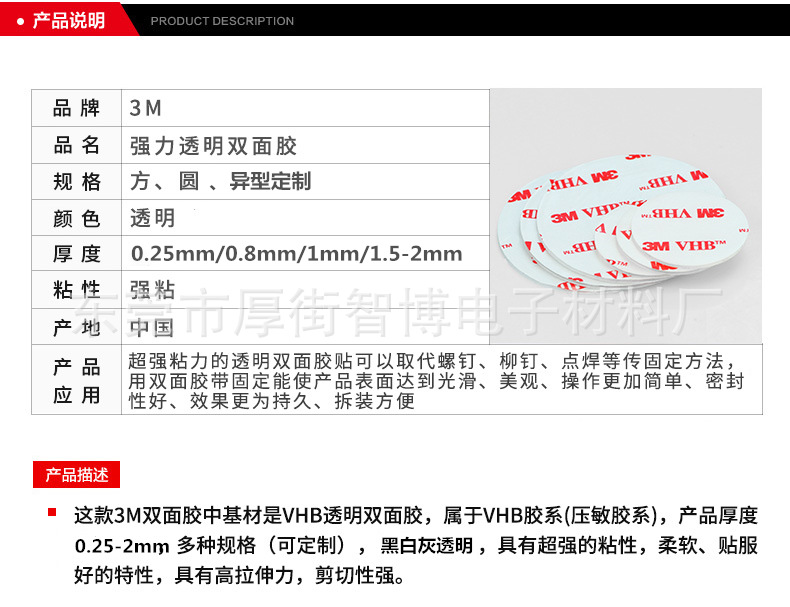Screen dimensions: 790x607
Task: Open the 3M VHB tape discs product photo
Action: click(626, 217)
